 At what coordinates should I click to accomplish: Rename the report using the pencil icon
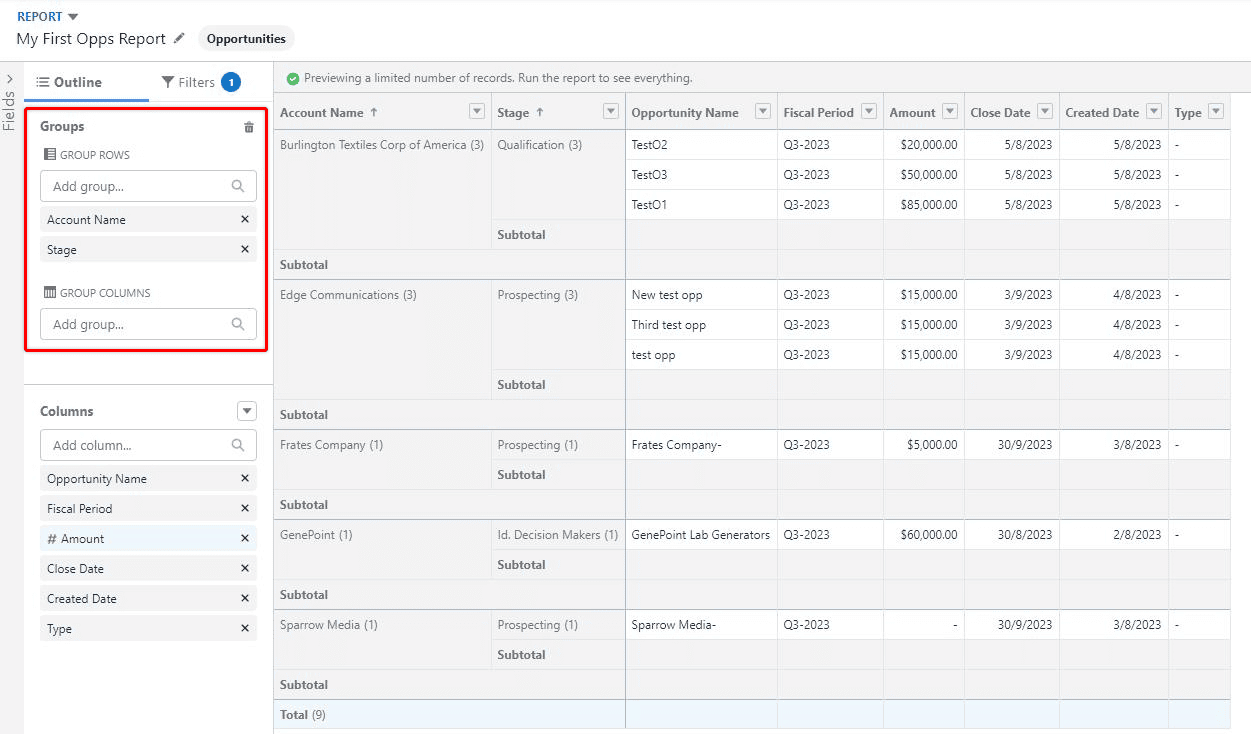[179, 38]
